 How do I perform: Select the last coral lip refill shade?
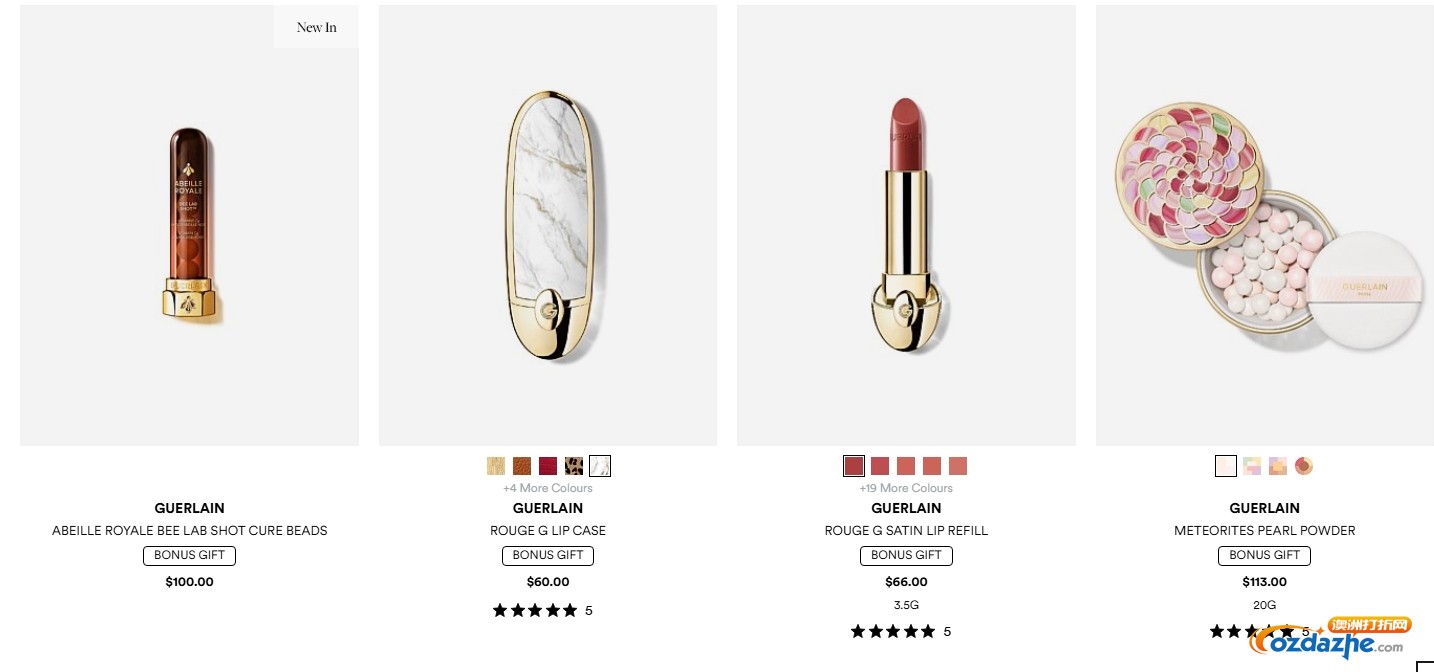click(x=958, y=466)
